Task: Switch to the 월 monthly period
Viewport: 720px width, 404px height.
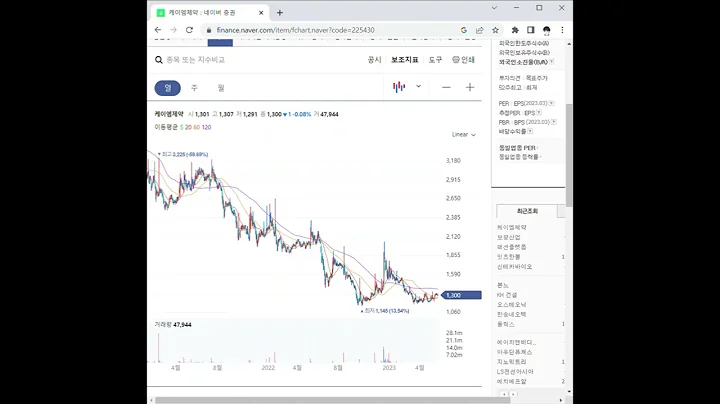Action: coord(221,88)
